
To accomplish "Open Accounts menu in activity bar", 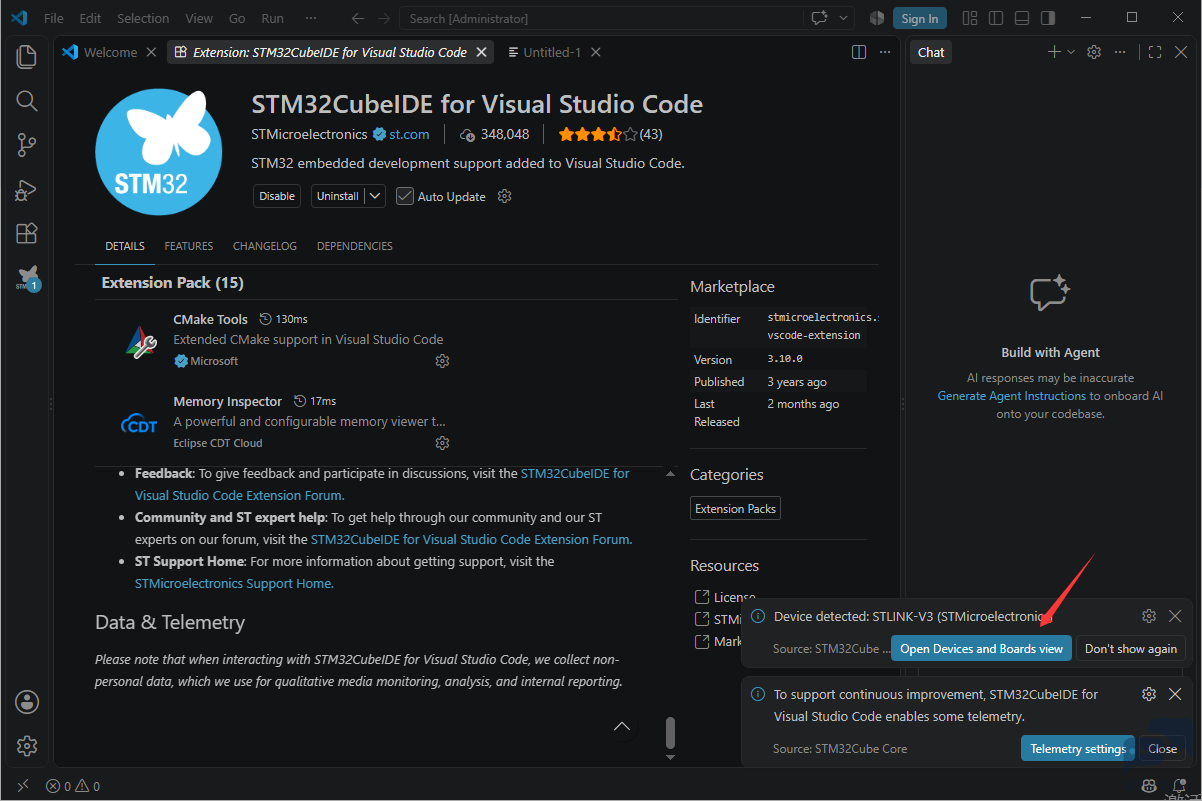I will point(27,701).
